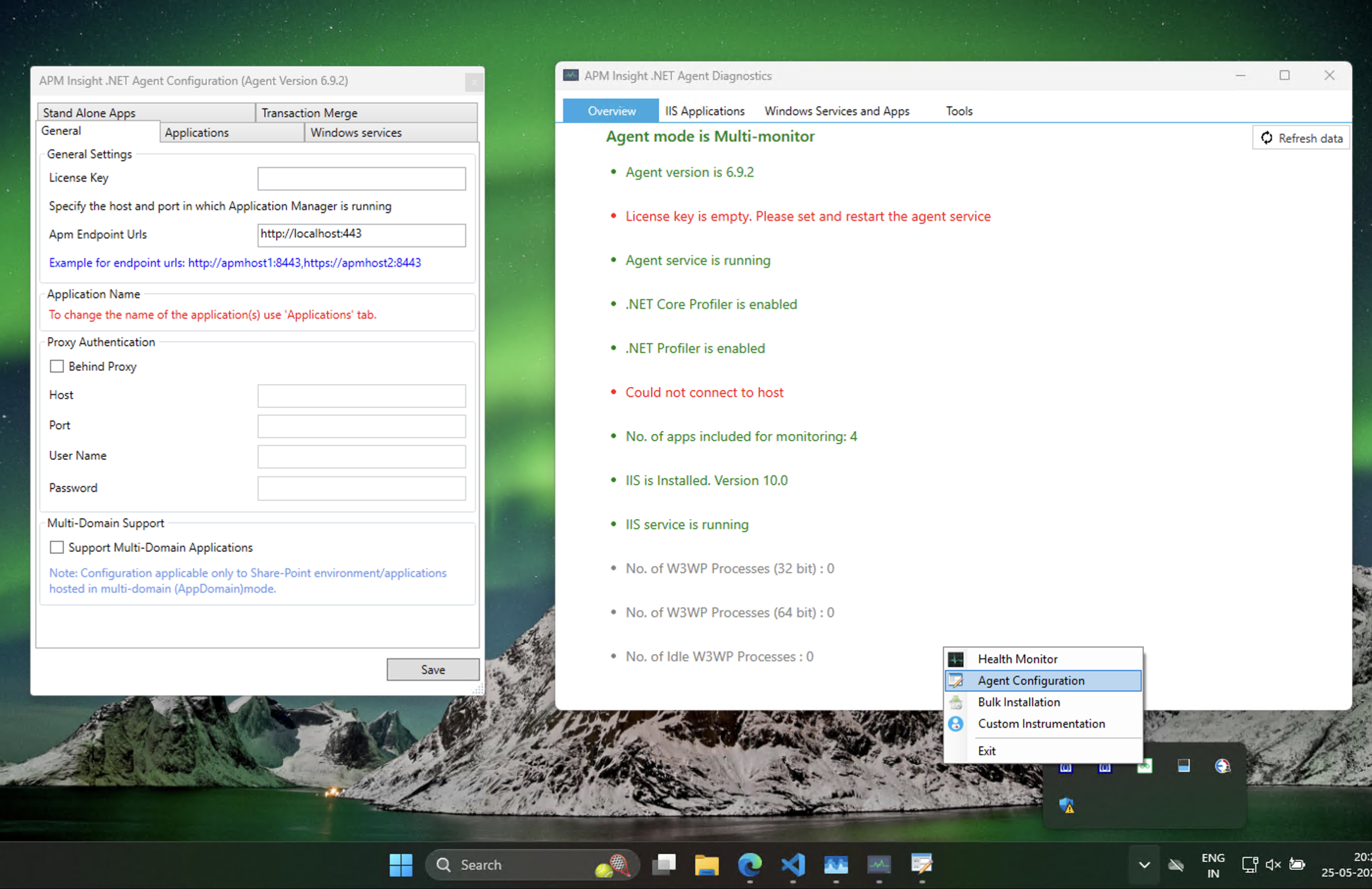Image resolution: width=1372 pixels, height=889 pixels.
Task: Click the Apm Endpoint Urls field
Action: 361,235
